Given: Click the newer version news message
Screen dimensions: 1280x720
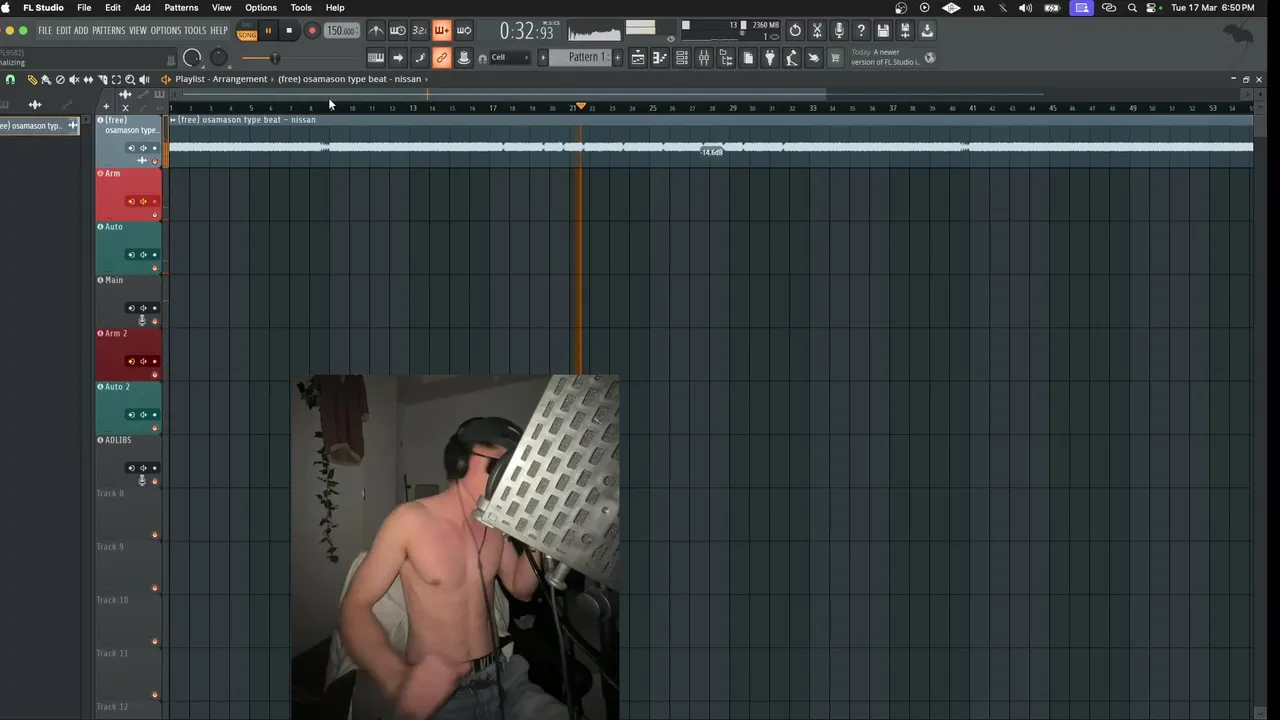Looking at the screenshot, I should pos(886,57).
